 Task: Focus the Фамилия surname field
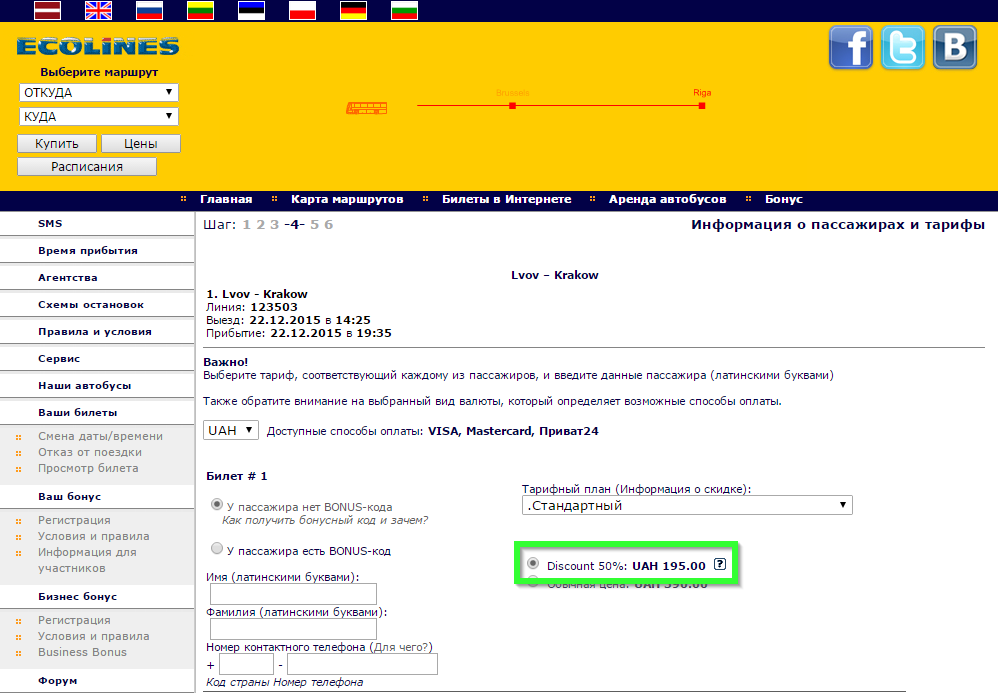pos(293,629)
